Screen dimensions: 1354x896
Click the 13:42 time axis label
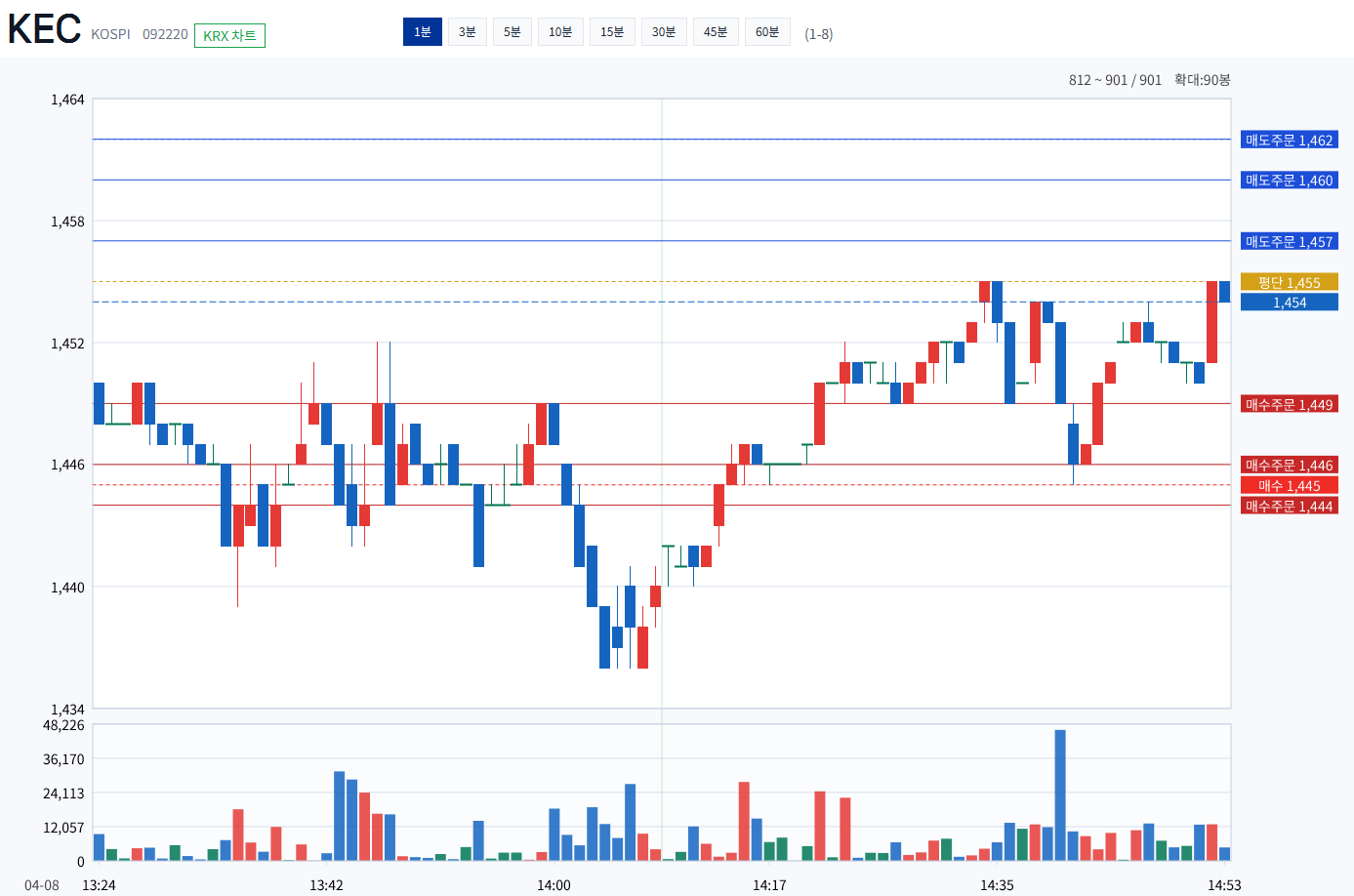tap(326, 885)
